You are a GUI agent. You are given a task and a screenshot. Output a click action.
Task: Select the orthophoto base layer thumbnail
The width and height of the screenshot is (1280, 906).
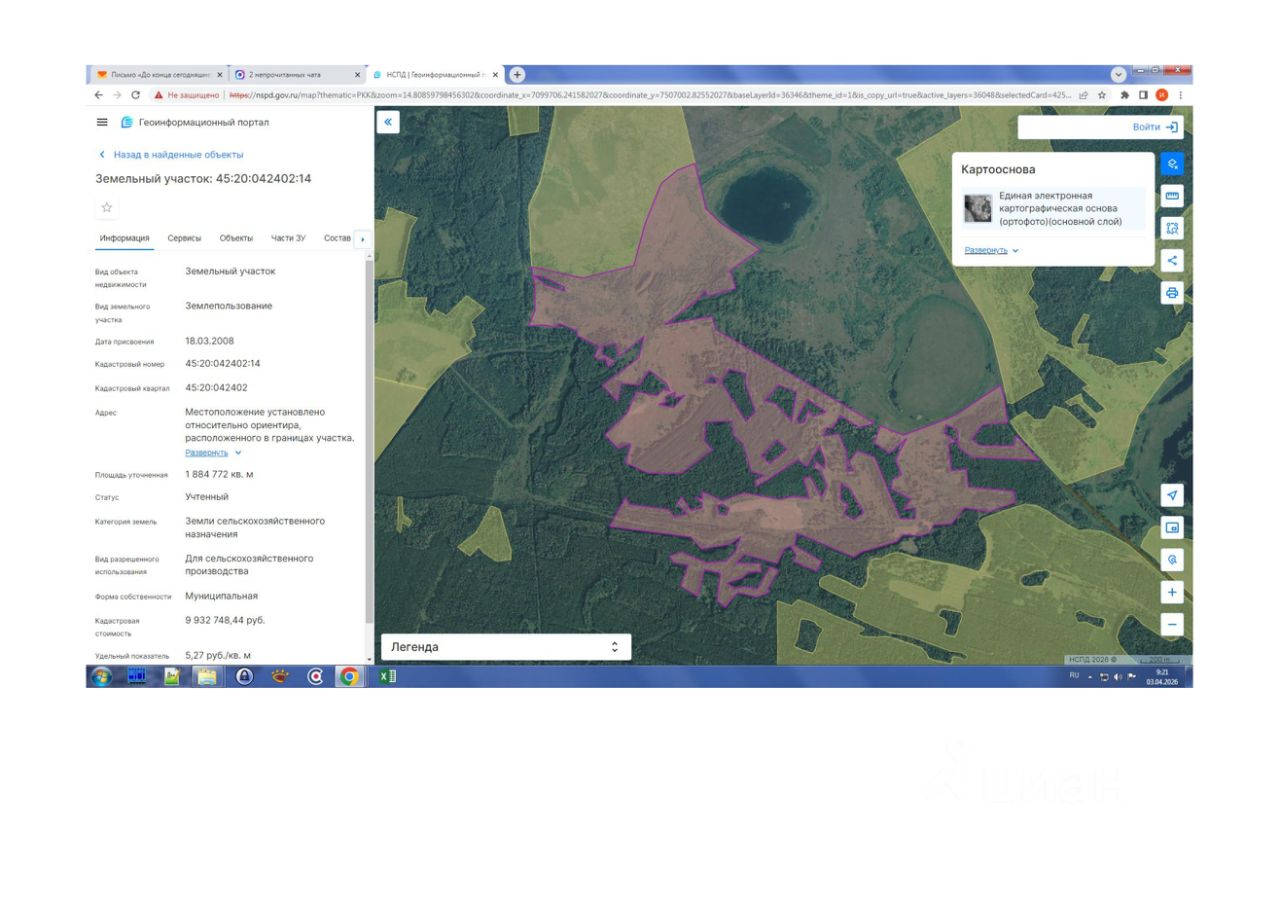click(977, 208)
